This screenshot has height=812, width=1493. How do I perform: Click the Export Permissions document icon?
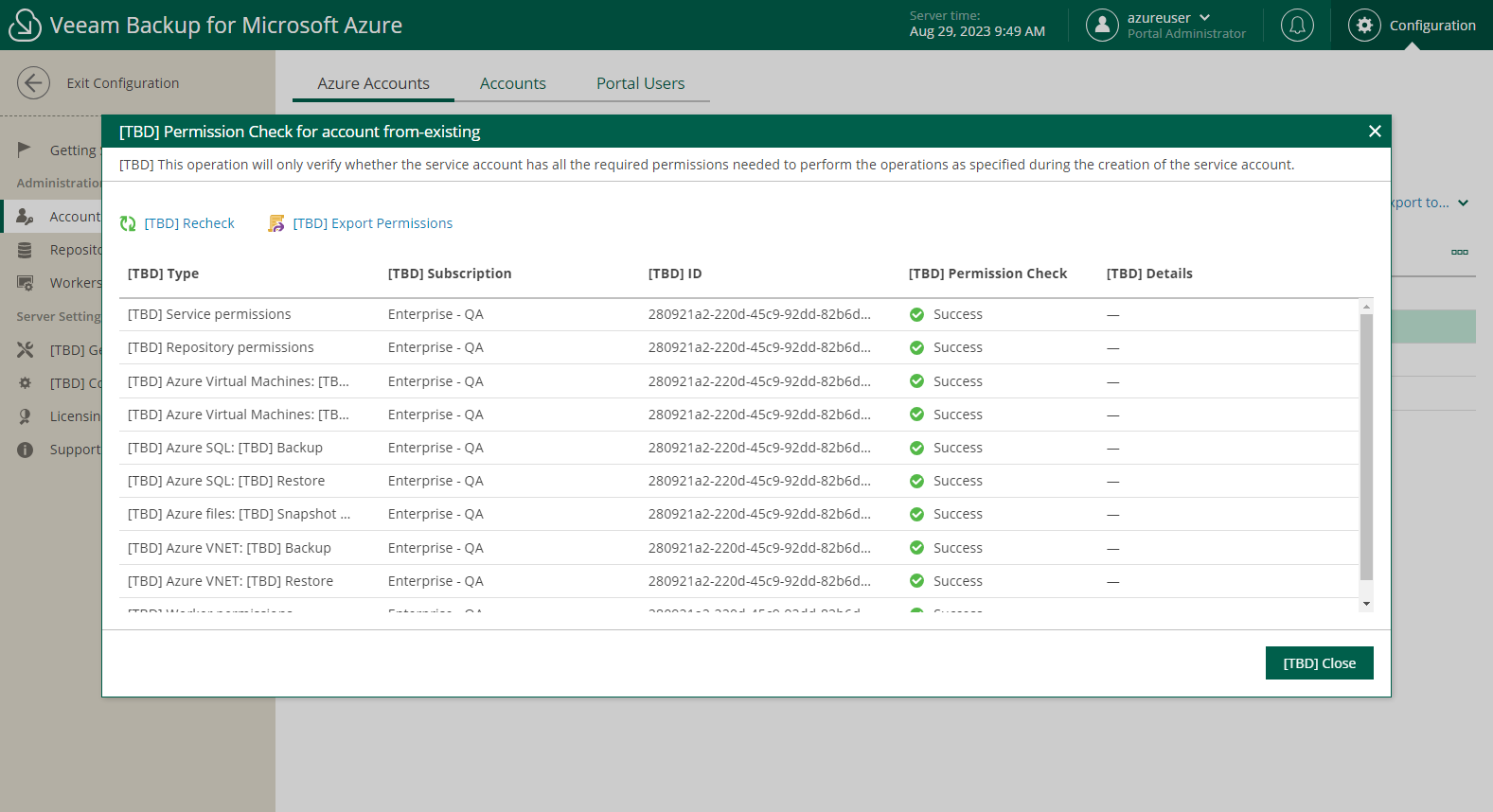point(276,223)
